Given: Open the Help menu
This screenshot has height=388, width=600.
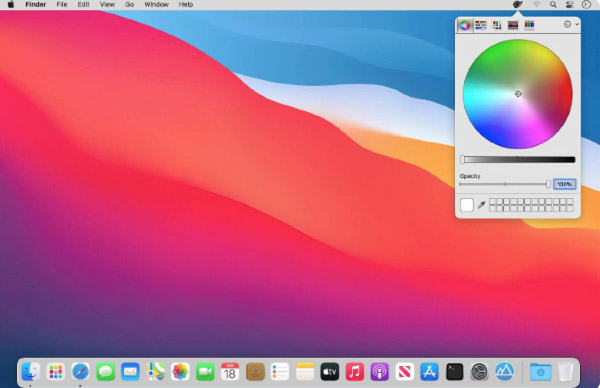Looking at the screenshot, I should point(186,5).
